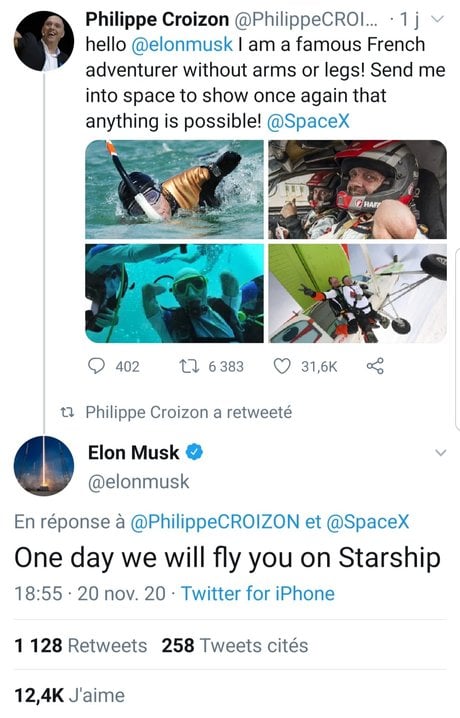460x718 pixels.
Task: View the 258 Tweets cités list
Action: click(235, 646)
